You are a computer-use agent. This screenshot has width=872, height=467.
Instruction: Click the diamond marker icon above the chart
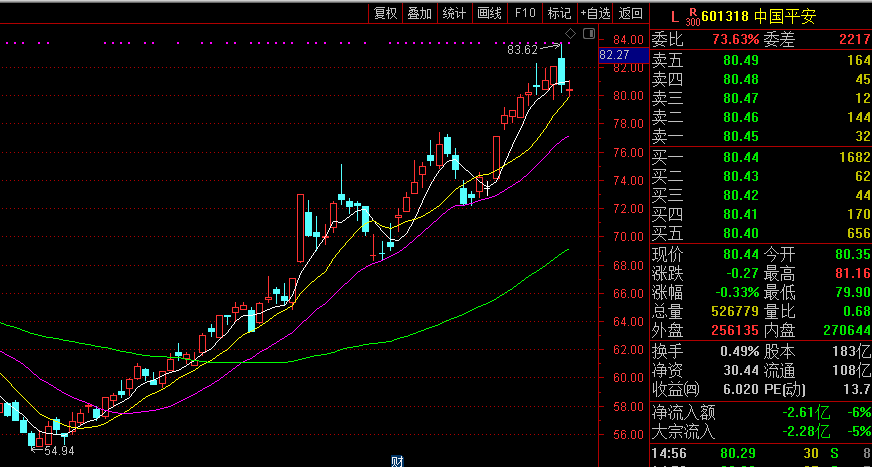point(569,33)
